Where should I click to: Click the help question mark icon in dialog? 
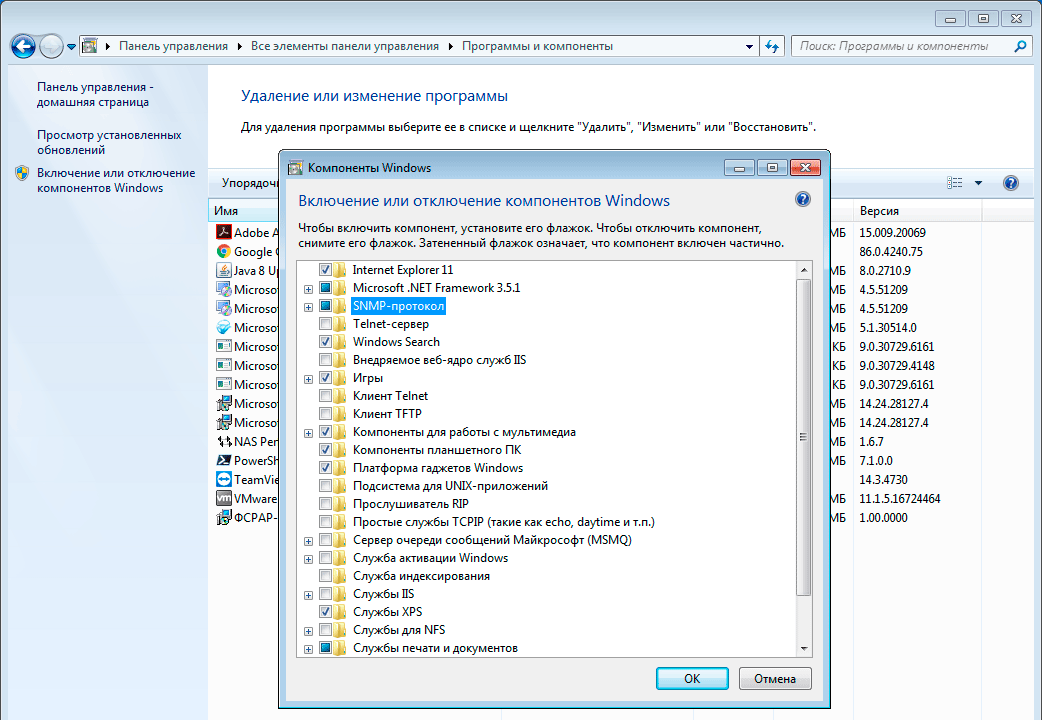pos(802,200)
